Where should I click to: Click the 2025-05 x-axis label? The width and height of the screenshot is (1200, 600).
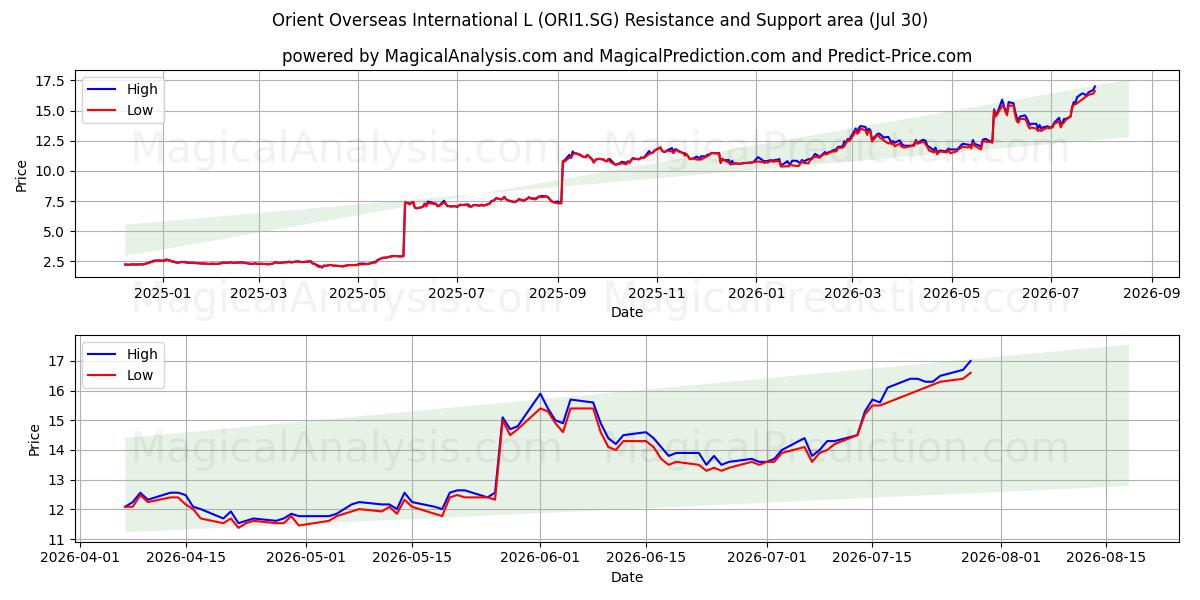point(358,294)
